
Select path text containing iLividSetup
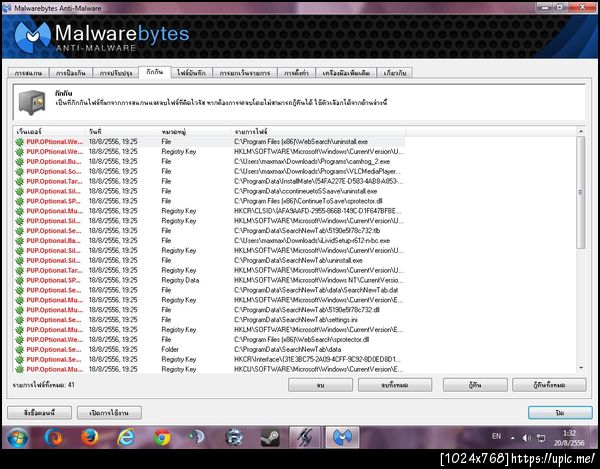(x=312, y=241)
